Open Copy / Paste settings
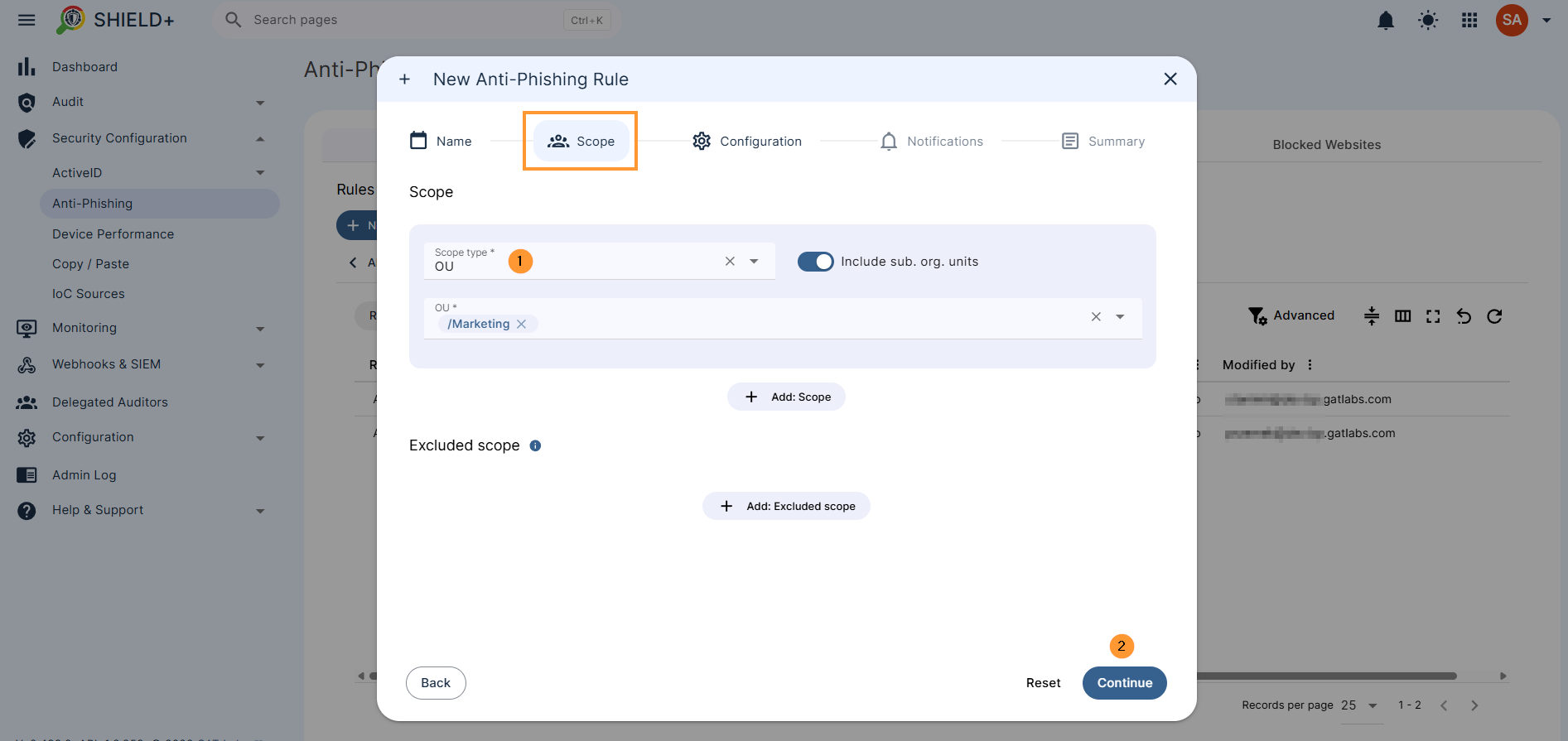The height and width of the screenshot is (741, 1568). 90,264
